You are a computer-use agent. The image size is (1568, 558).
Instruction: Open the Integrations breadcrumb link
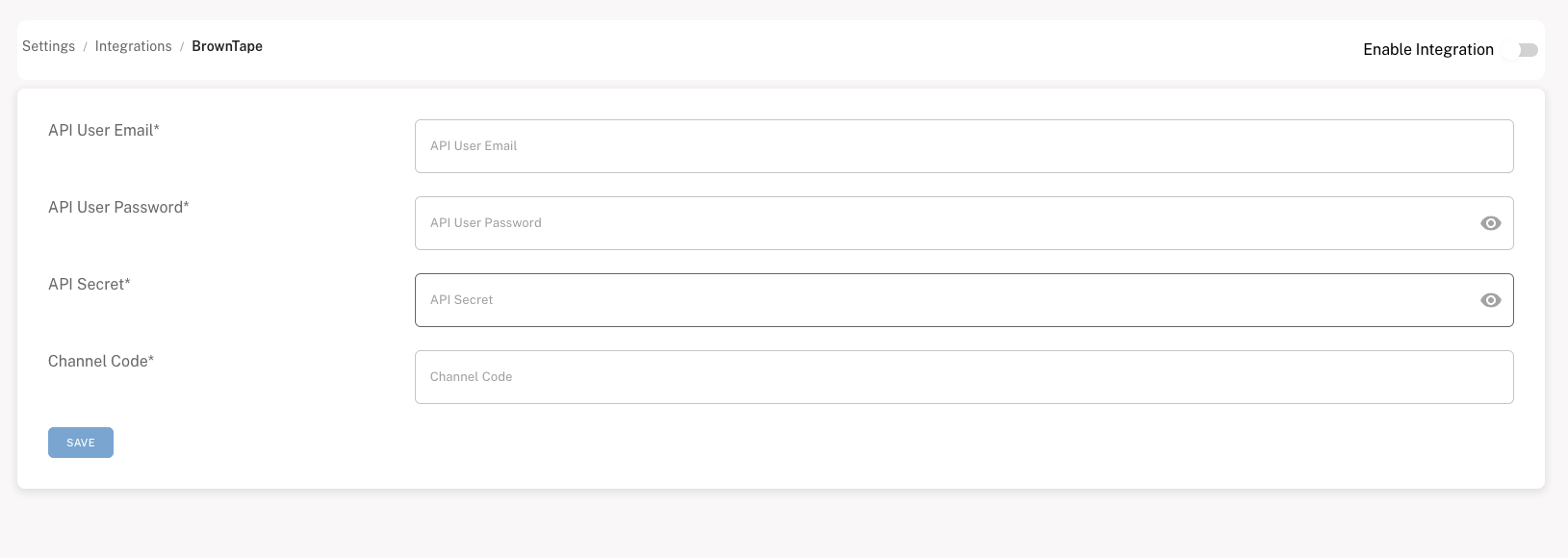point(133,46)
